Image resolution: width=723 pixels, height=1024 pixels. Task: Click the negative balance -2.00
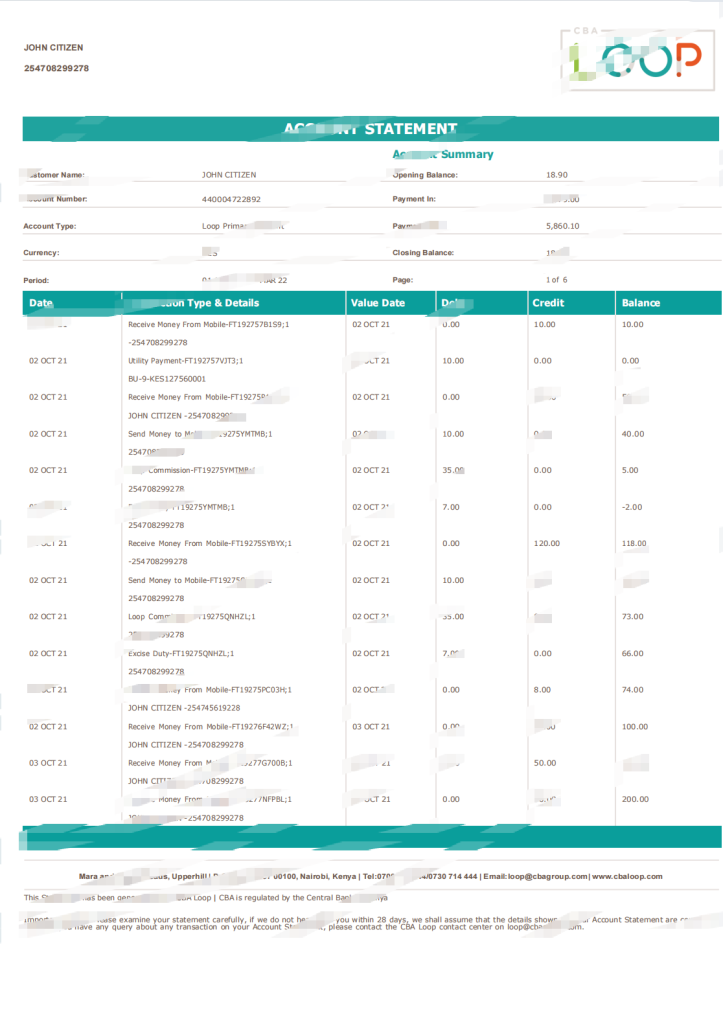click(x=632, y=507)
